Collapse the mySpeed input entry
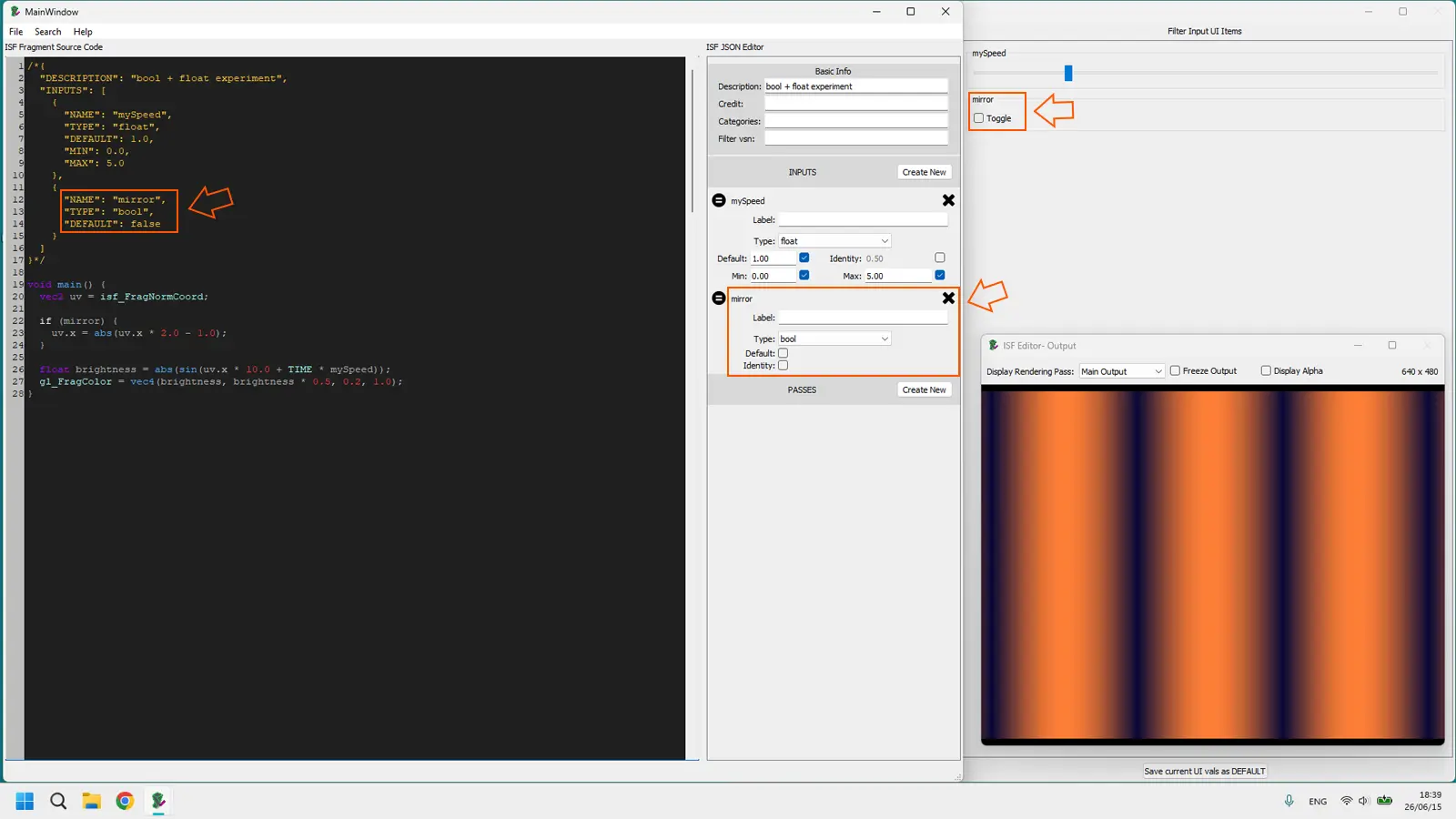Image resolution: width=1456 pixels, height=819 pixels. (x=719, y=200)
